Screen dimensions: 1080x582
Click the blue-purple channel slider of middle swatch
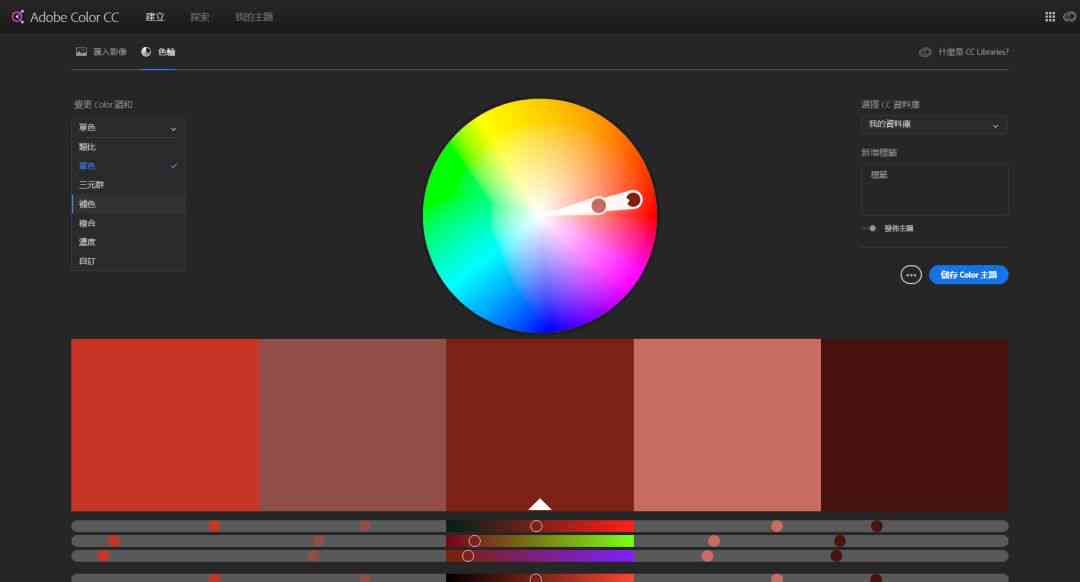pyautogui.click(x=540, y=556)
